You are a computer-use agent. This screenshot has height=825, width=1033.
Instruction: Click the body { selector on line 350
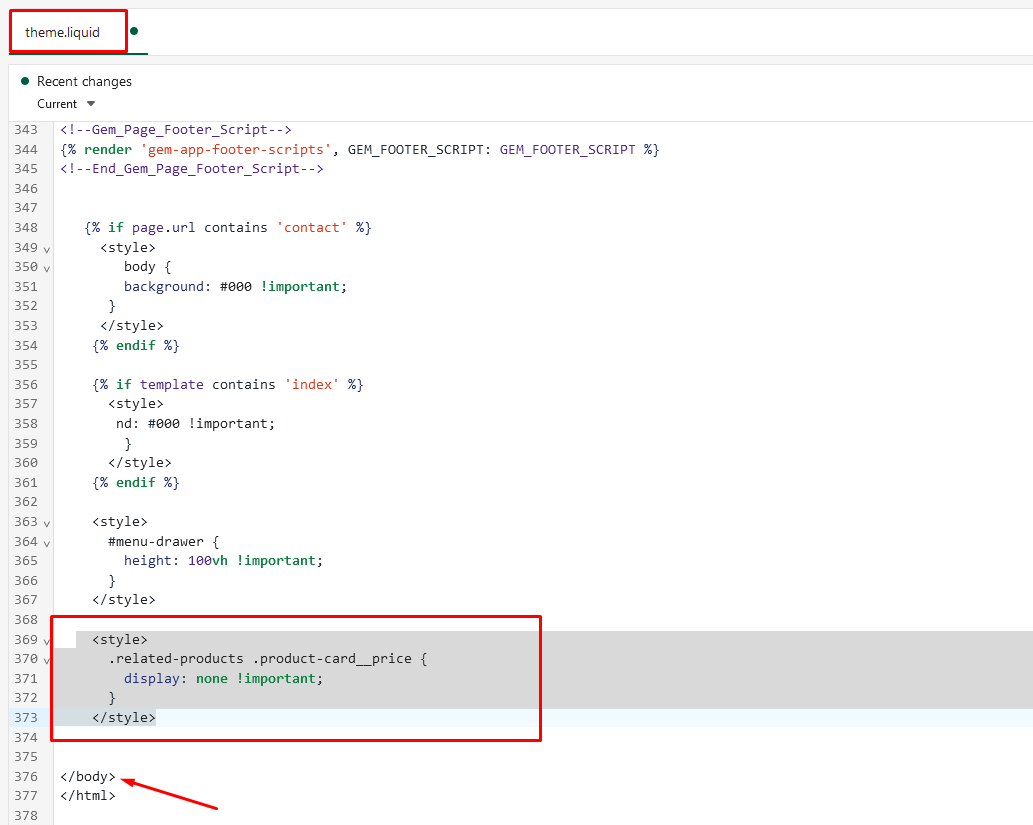click(x=148, y=267)
